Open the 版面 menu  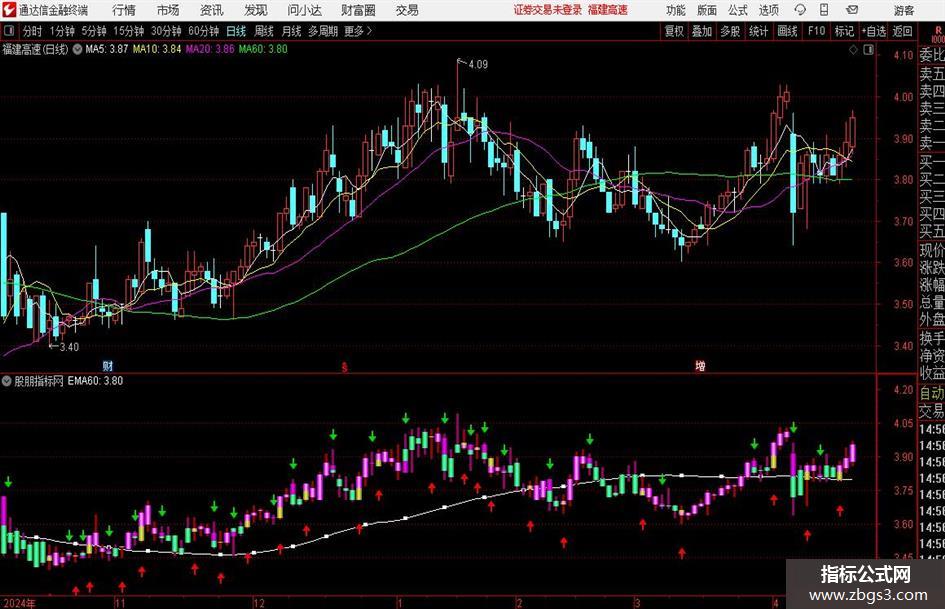pos(706,10)
